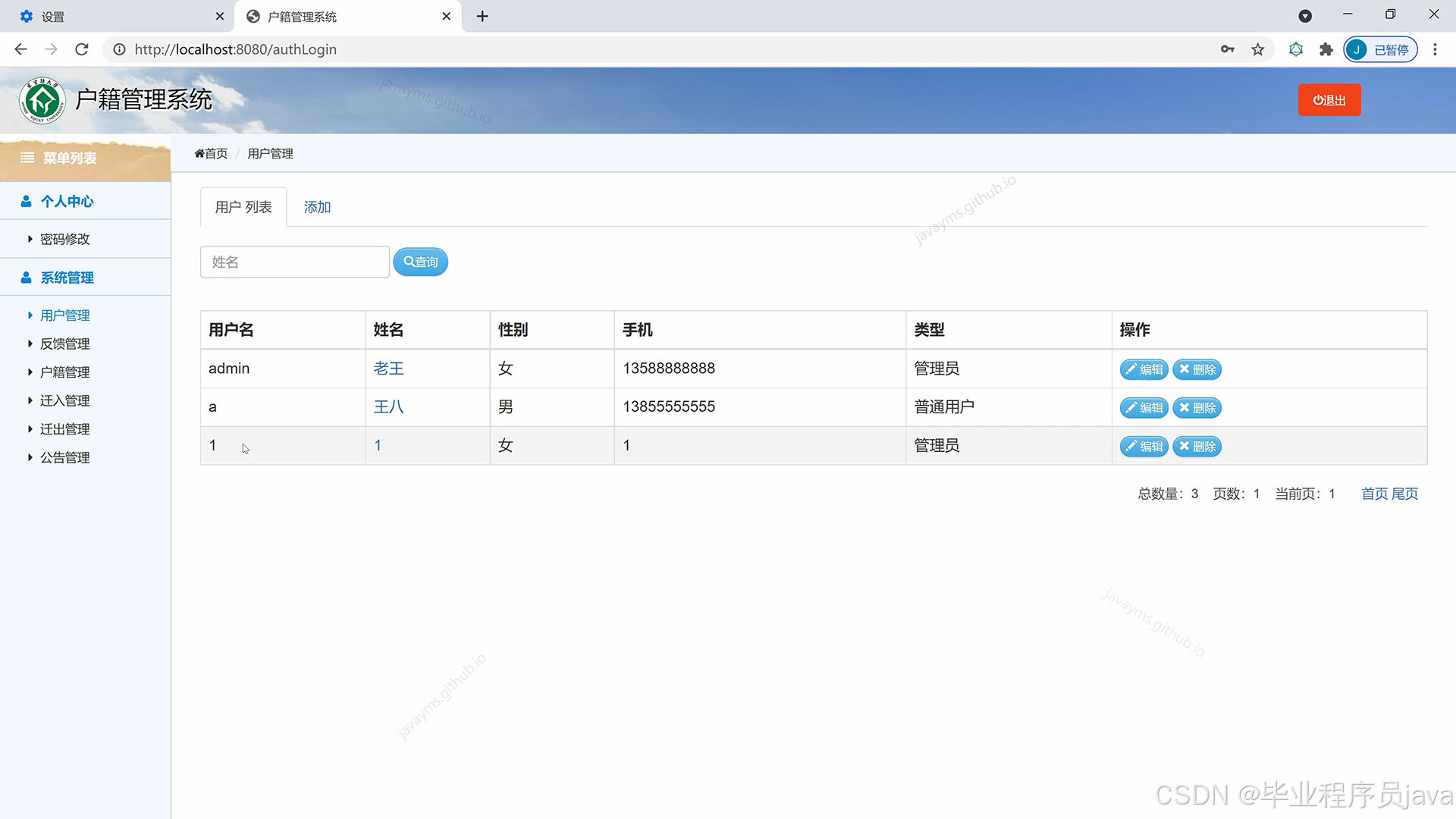
Task: Edit the admin user row
Action: pyautogui.click(x=1144, y=369)
